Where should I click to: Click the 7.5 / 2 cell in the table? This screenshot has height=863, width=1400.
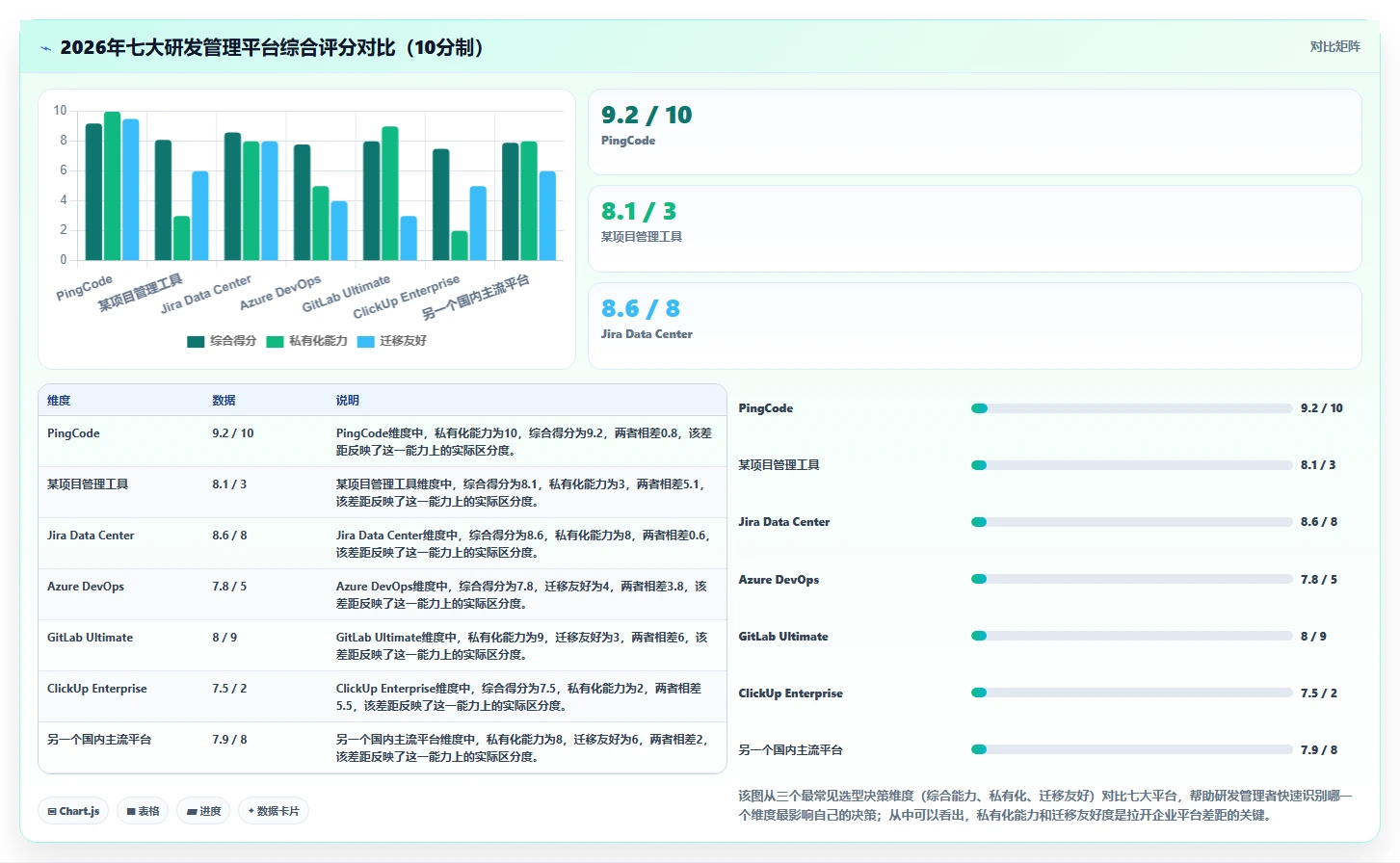[229, 689]
